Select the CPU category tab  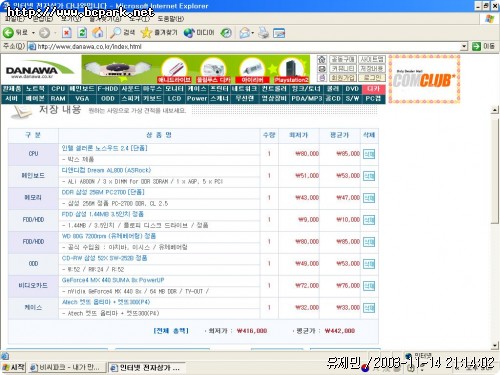coord(58,89)
